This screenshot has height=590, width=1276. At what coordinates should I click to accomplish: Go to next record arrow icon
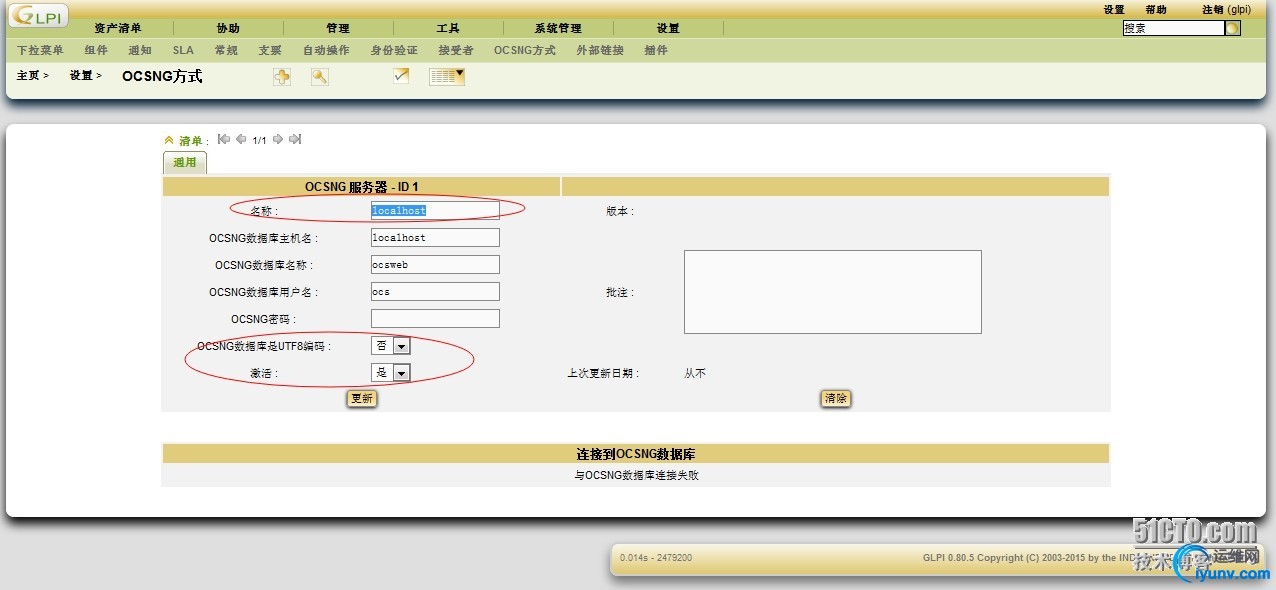pyautogui.click(x=278, y=139)
